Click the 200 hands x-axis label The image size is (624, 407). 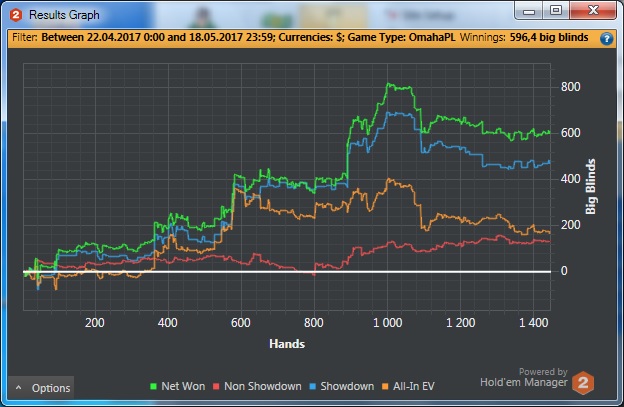click(95, 323)
